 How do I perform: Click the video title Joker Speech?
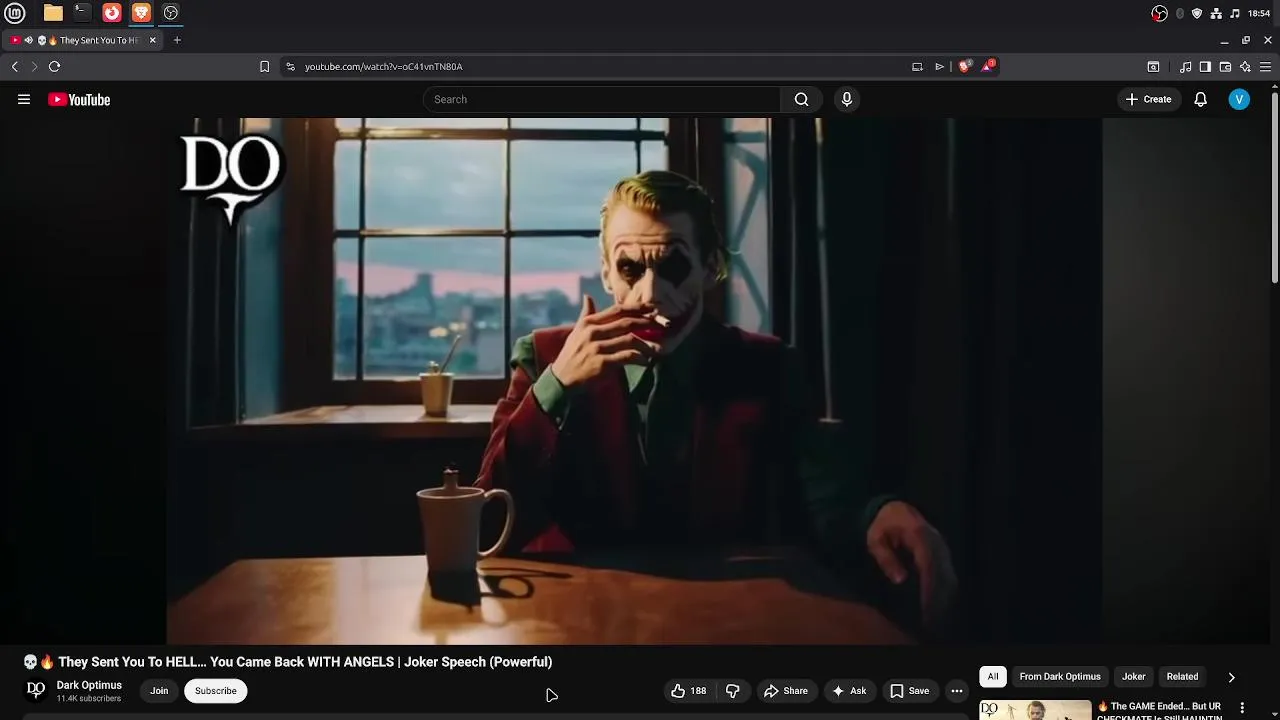tap(288, 662)
